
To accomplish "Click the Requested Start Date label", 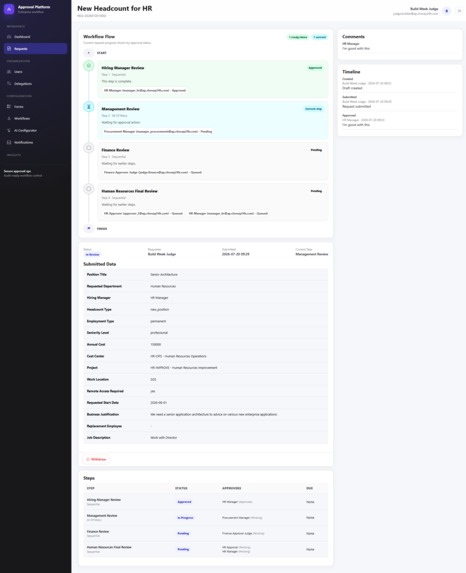I will pos(103,403).
